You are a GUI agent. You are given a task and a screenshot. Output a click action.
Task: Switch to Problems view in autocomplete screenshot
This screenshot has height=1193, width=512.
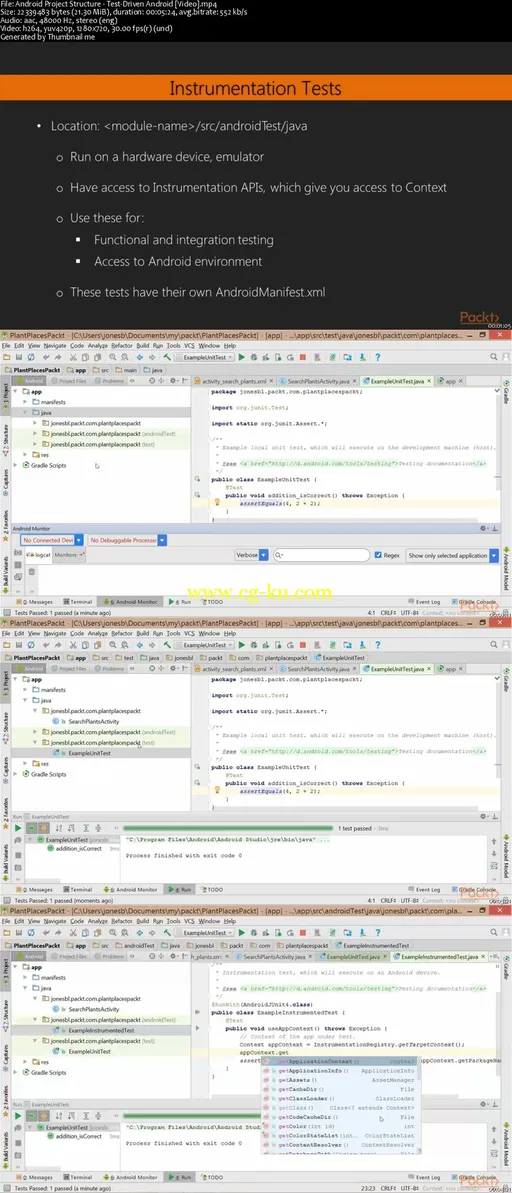pos(110,956)
